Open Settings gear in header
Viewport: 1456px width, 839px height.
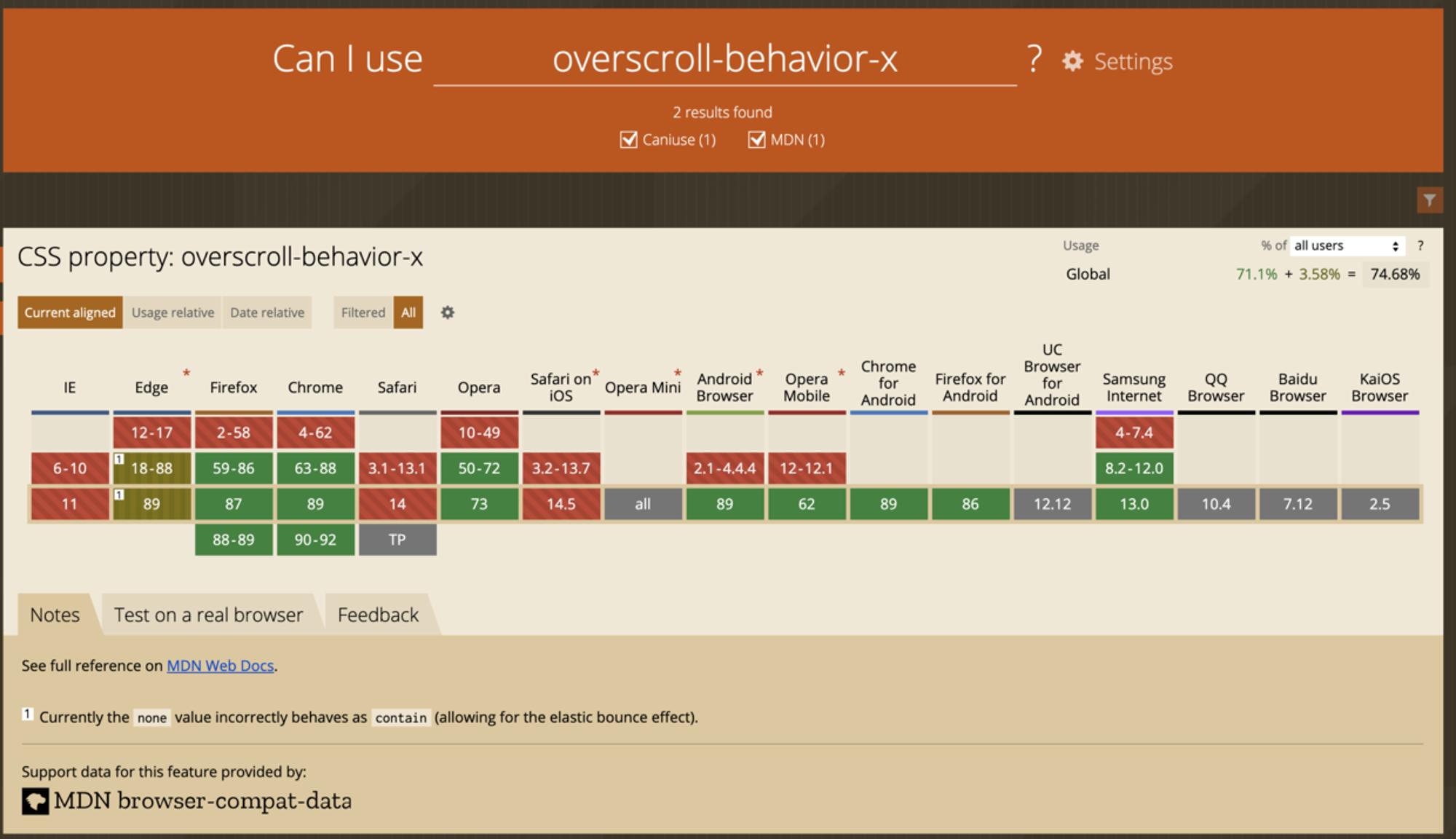click(x=1072, y=61)
